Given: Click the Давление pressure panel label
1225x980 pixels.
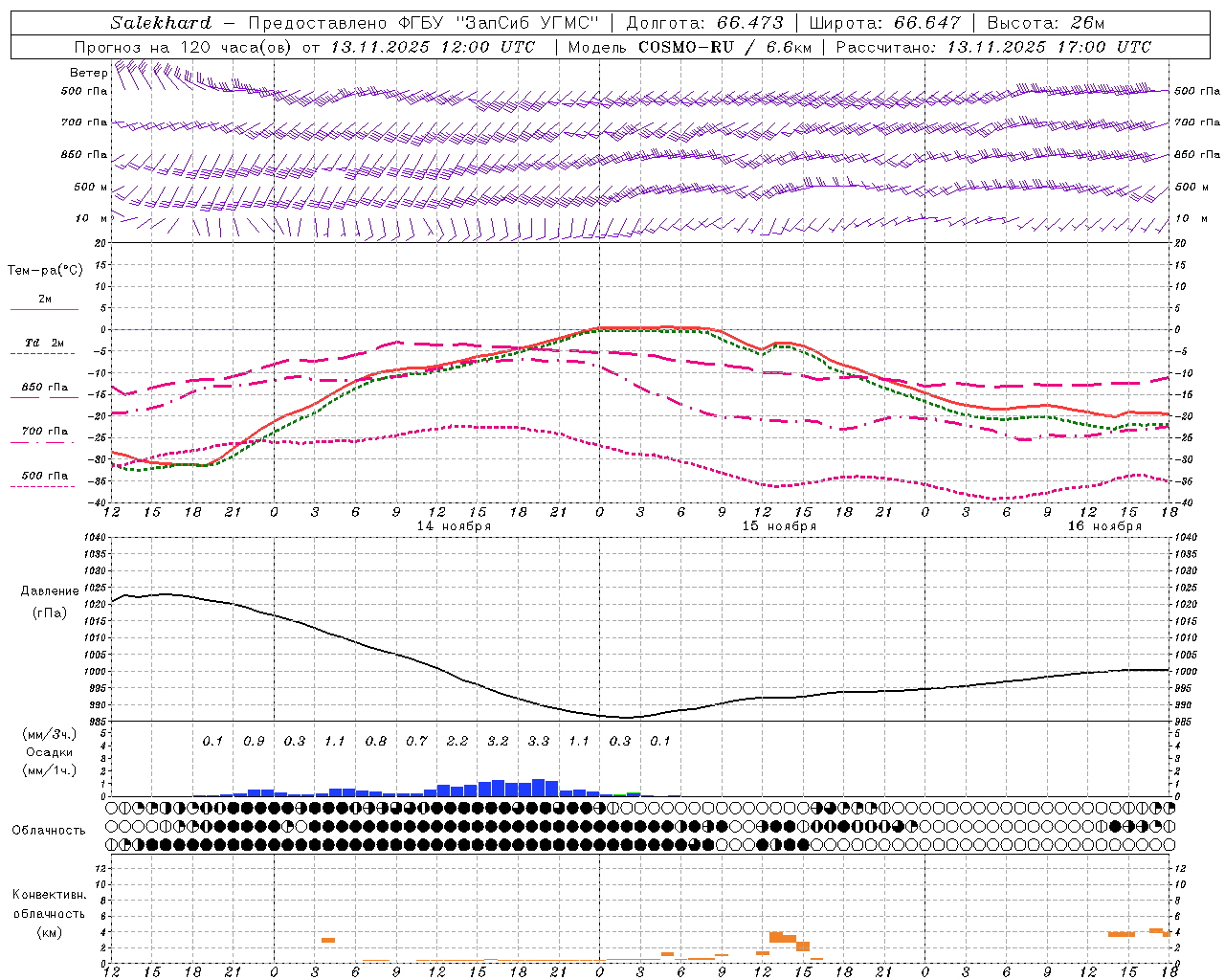Looking at the screenshot, I should click(50, 591).
